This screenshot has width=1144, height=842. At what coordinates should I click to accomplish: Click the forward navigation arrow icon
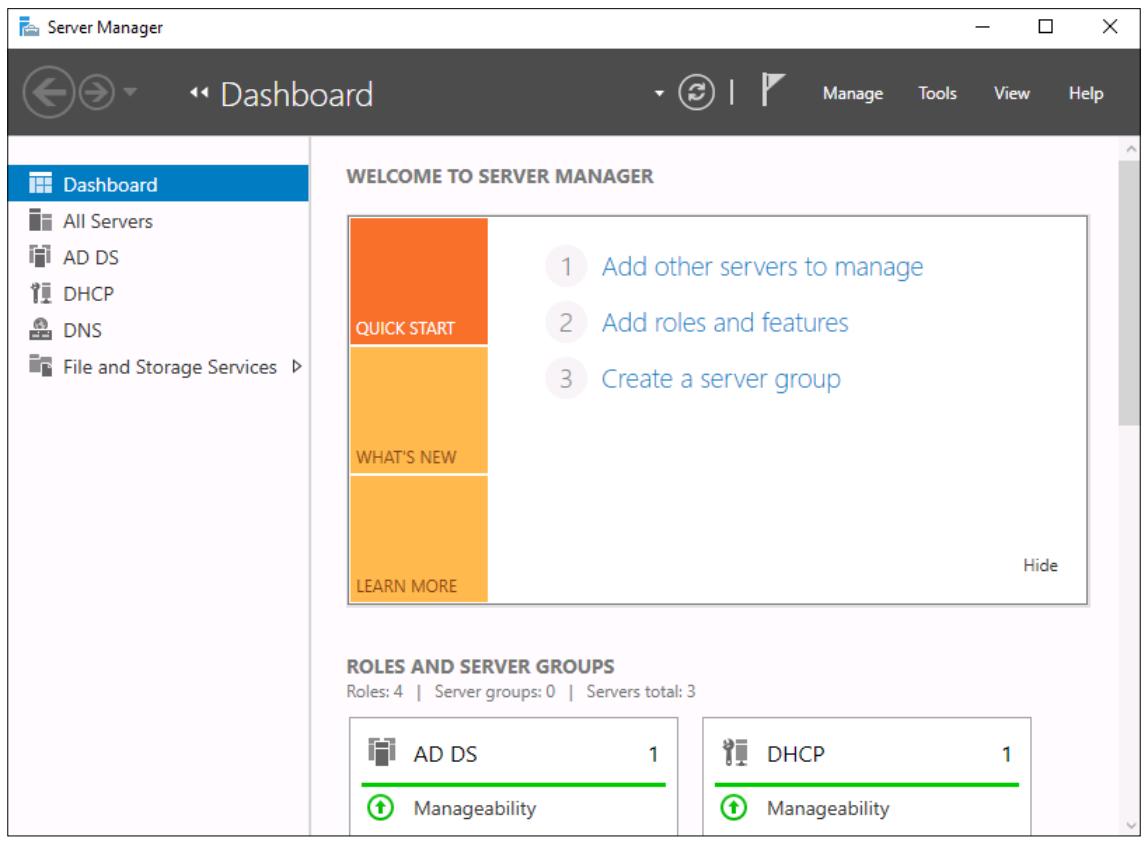tap(96, 93)
